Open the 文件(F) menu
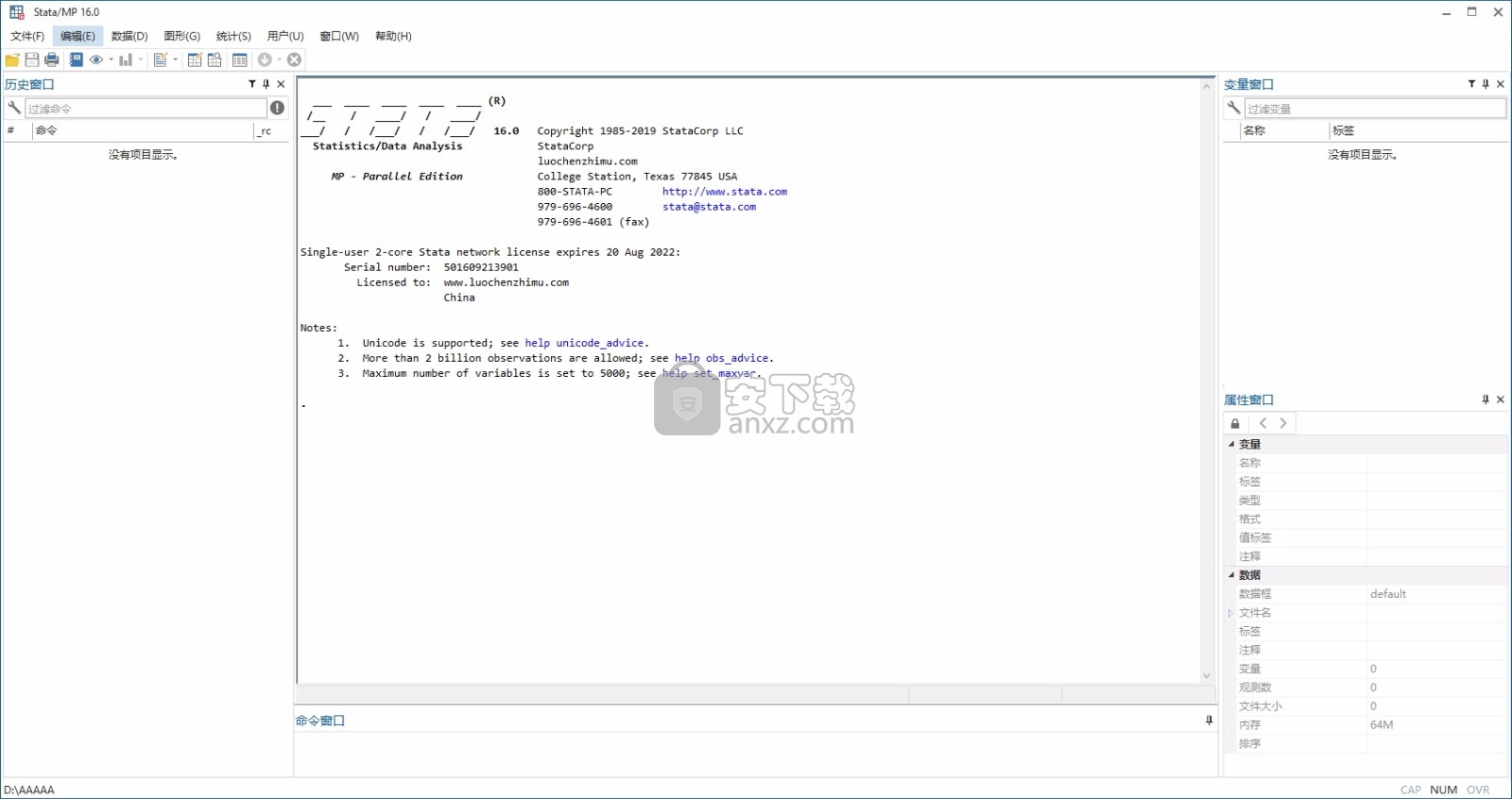The image size is (1512, 799). 27,36
